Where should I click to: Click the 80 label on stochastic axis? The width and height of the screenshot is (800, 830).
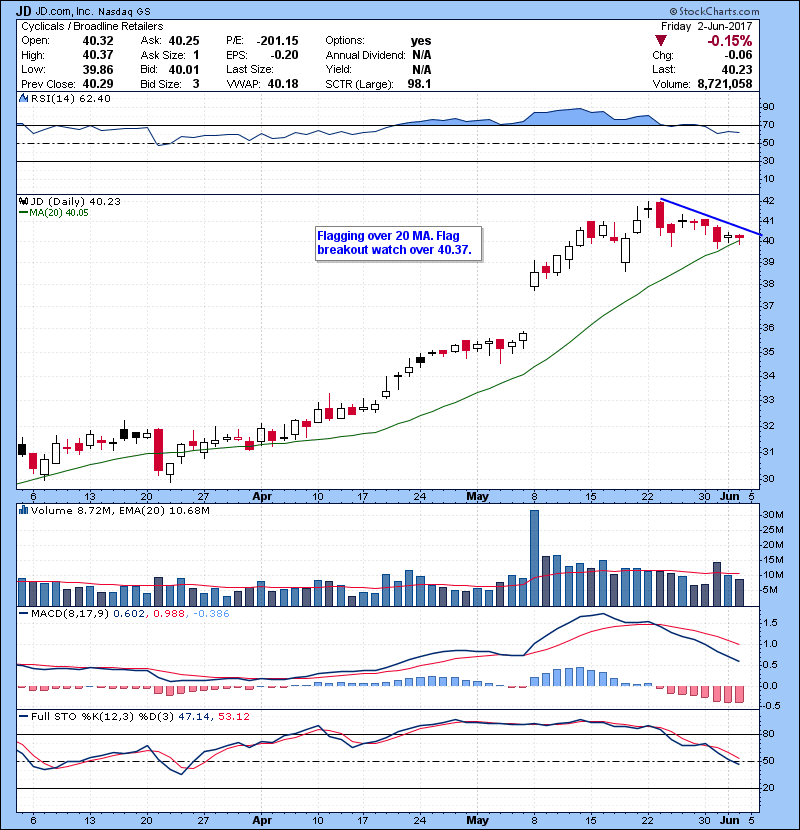(768, 734)
